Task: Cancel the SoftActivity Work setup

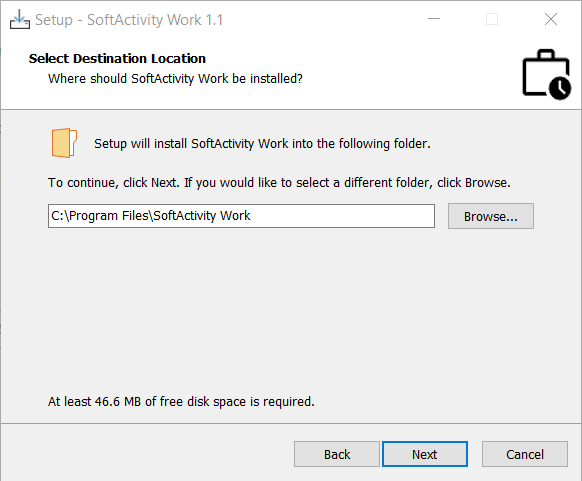Action: pos(525,454)
